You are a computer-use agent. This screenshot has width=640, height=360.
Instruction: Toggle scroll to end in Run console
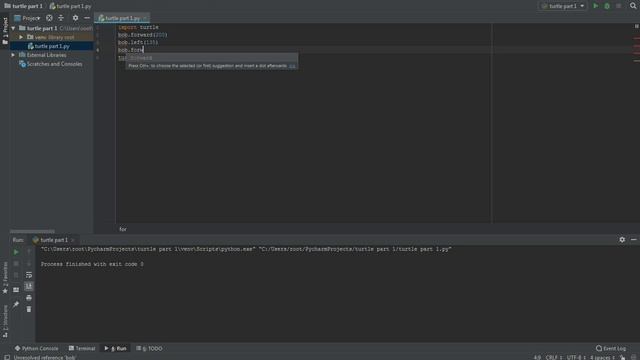pyautogui.click(x=29, y=287)
